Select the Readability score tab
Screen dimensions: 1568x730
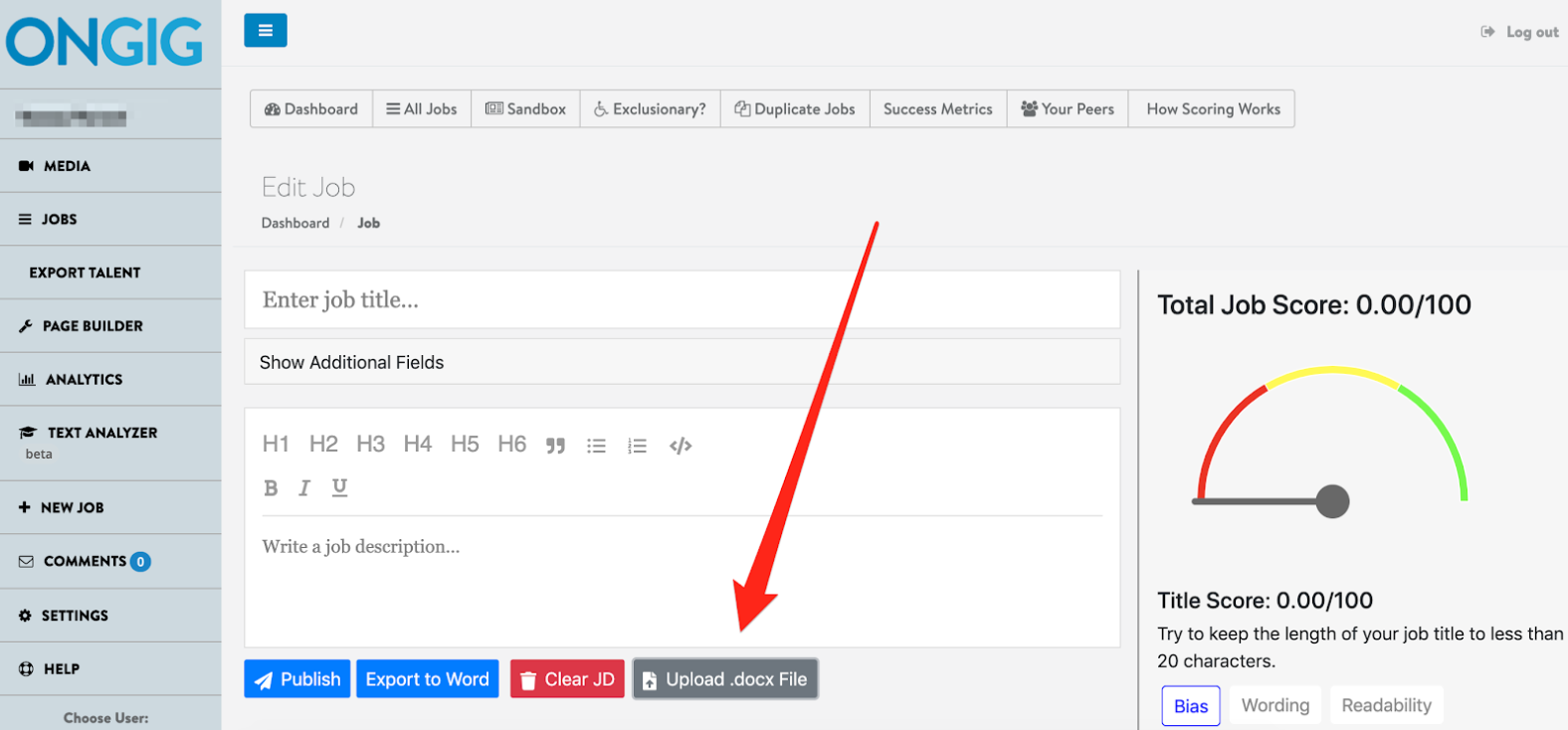click(1387, 705)
